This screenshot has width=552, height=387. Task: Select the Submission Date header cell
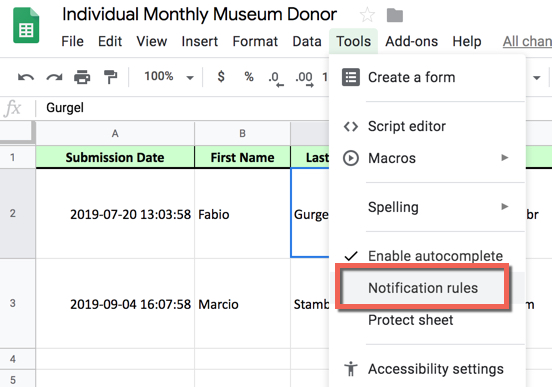point(115,157)
